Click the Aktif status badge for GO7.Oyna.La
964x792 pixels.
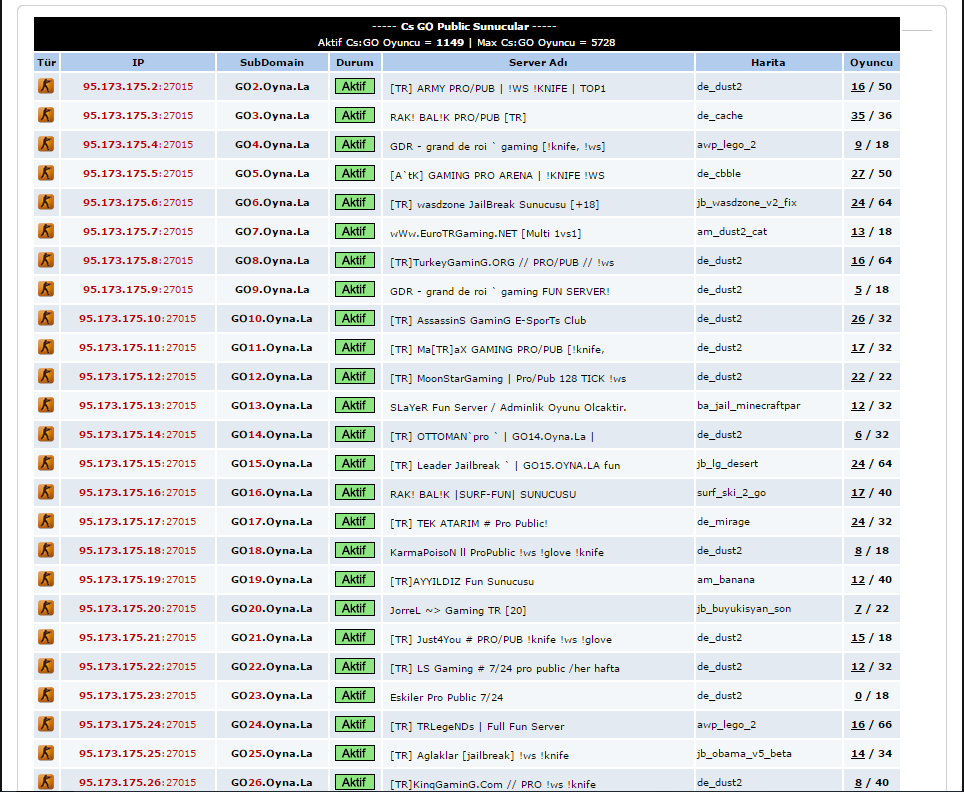tap(355, 231)
